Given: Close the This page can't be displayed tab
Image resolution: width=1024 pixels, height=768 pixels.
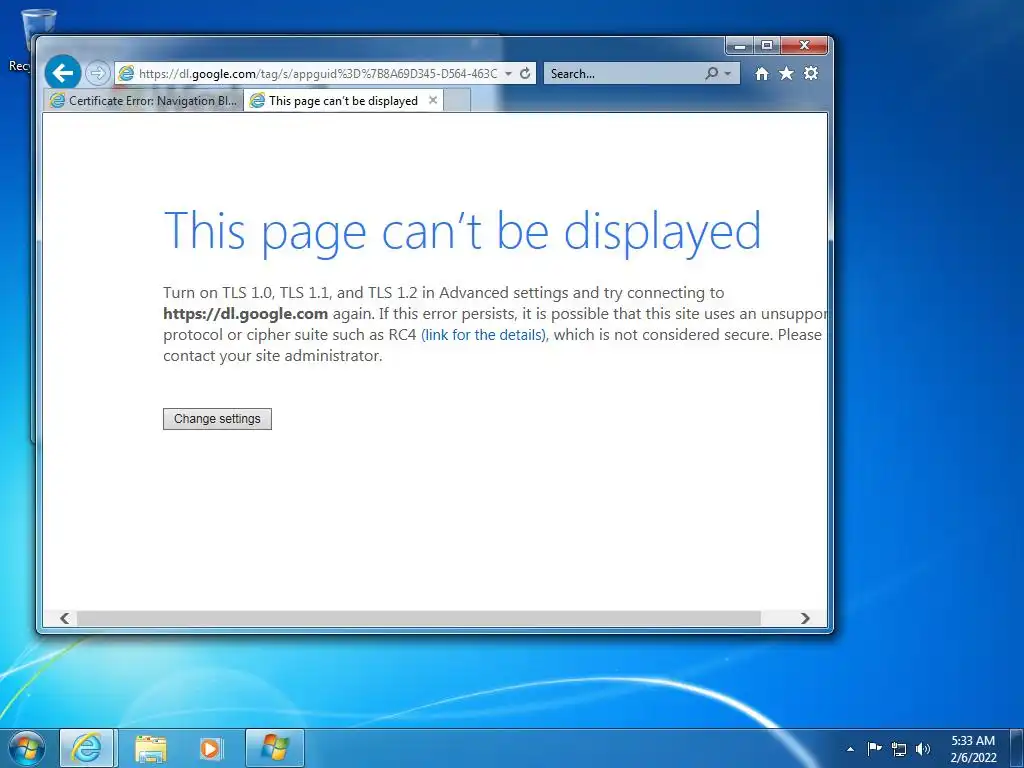Looking at the screenshot, I should click(x=433, y=100).
